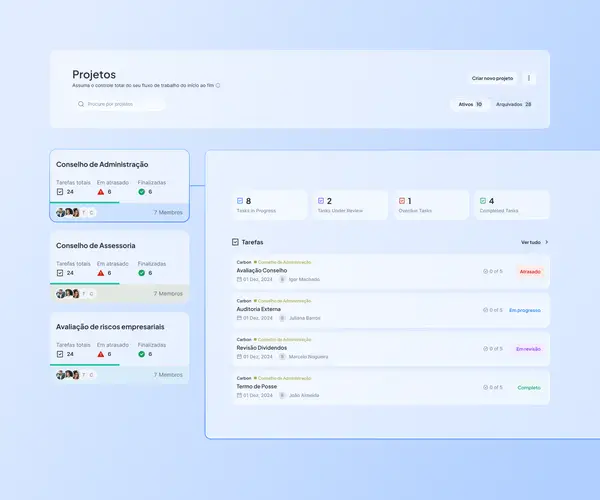The height and width of the screenshot is (500, 600).
Task: Open the Avaliação Conselho task
Action: point(391,271)
